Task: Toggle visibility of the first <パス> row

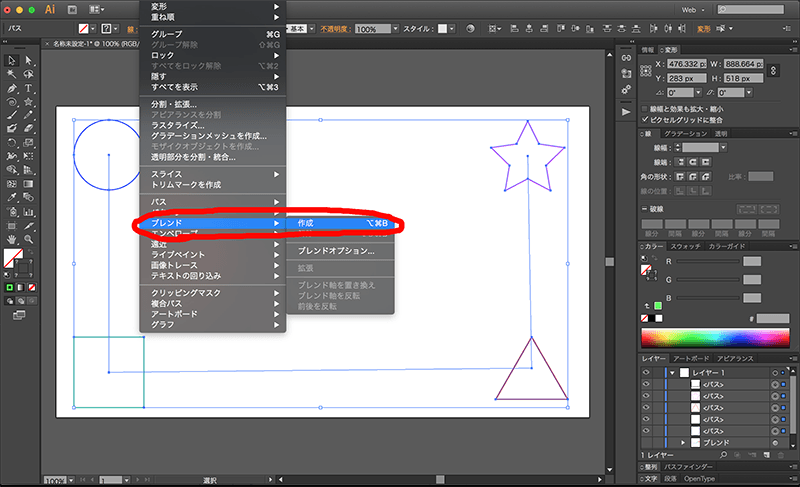Action: coord(646,385)
